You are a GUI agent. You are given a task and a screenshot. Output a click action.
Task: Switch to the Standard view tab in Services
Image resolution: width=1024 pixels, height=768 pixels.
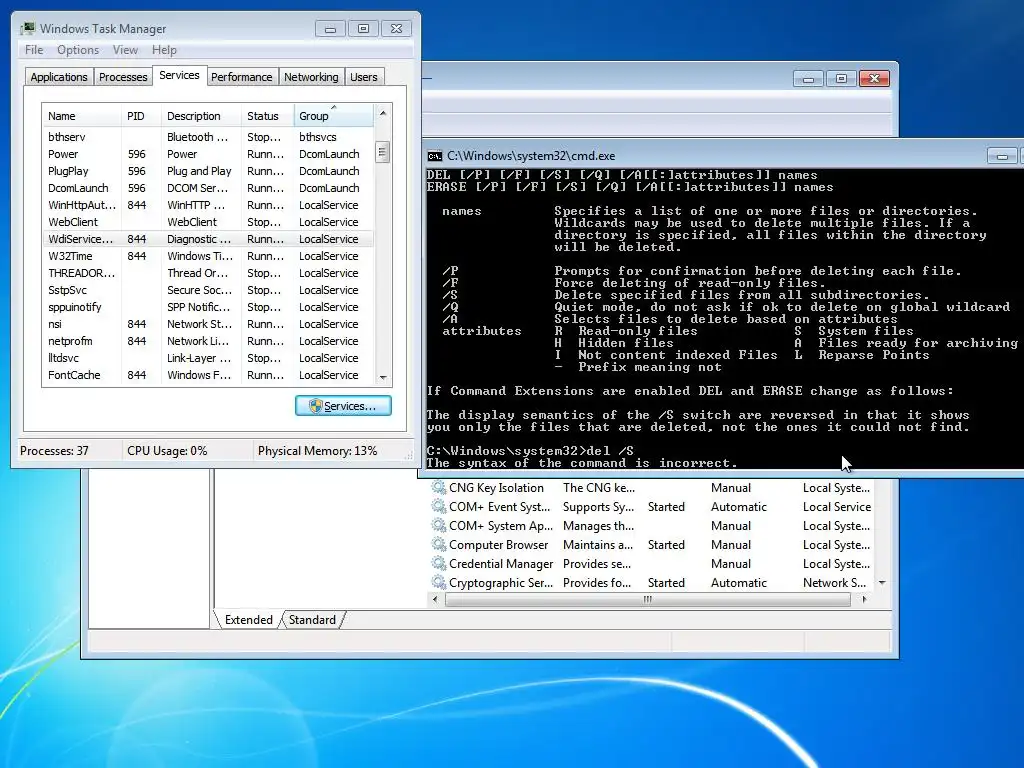312,620
